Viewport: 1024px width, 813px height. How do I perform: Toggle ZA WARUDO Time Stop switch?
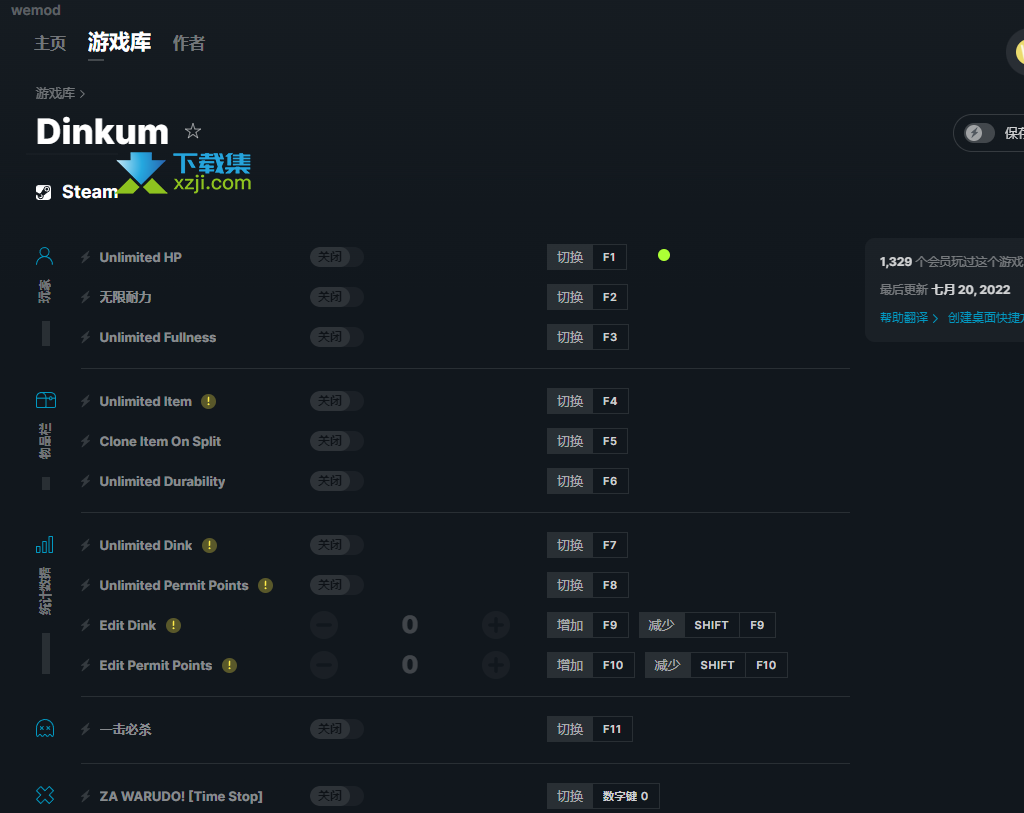336,795
